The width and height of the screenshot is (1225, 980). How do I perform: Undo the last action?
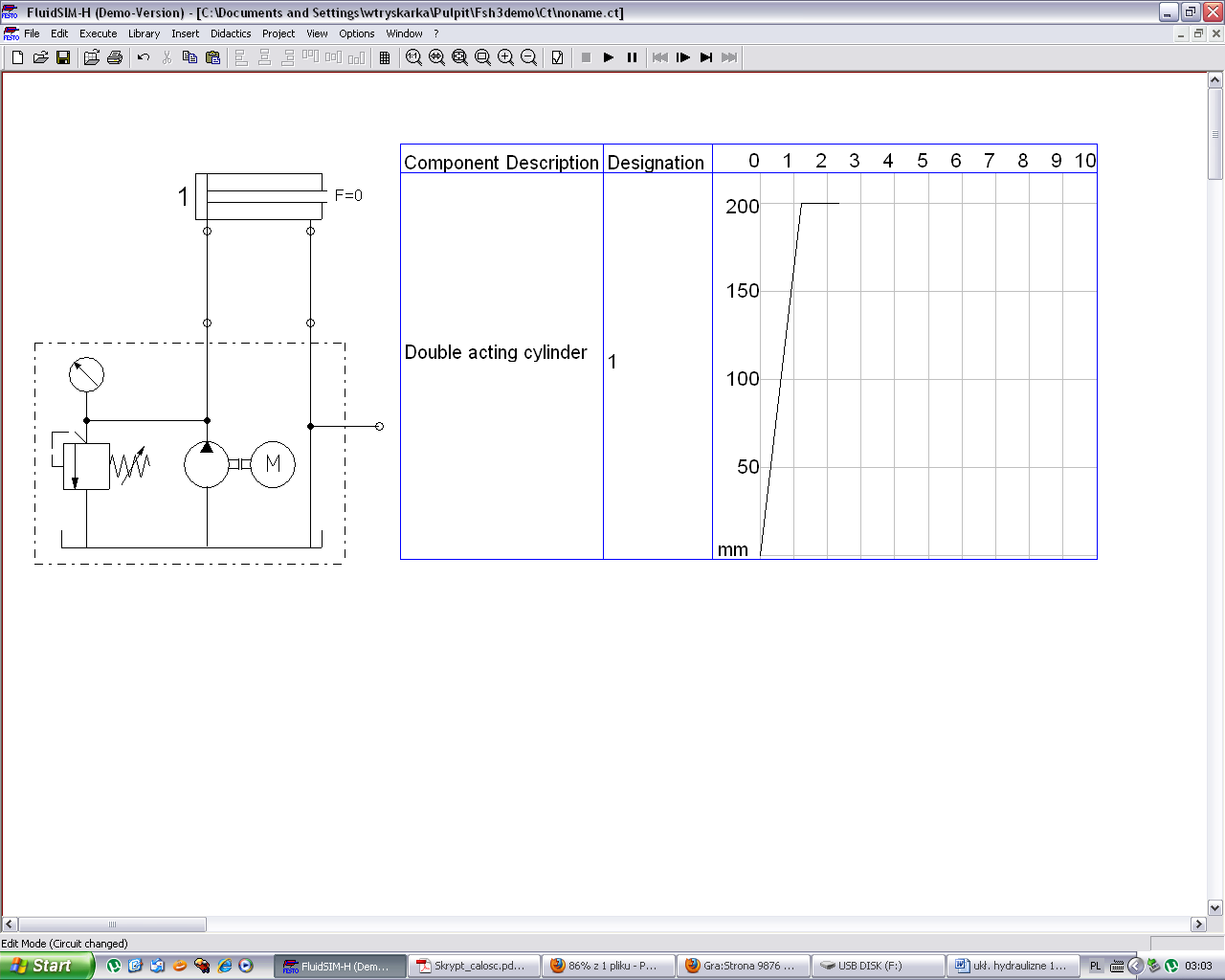pos(144,57)
